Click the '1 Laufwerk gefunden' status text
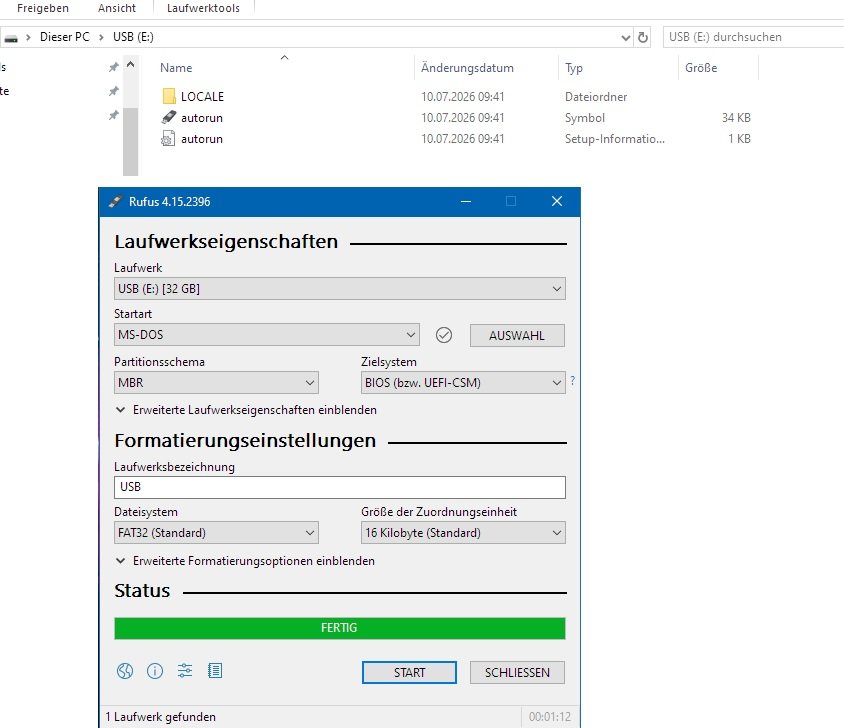Viewport: 844px width, 728px height. (160, 717)
